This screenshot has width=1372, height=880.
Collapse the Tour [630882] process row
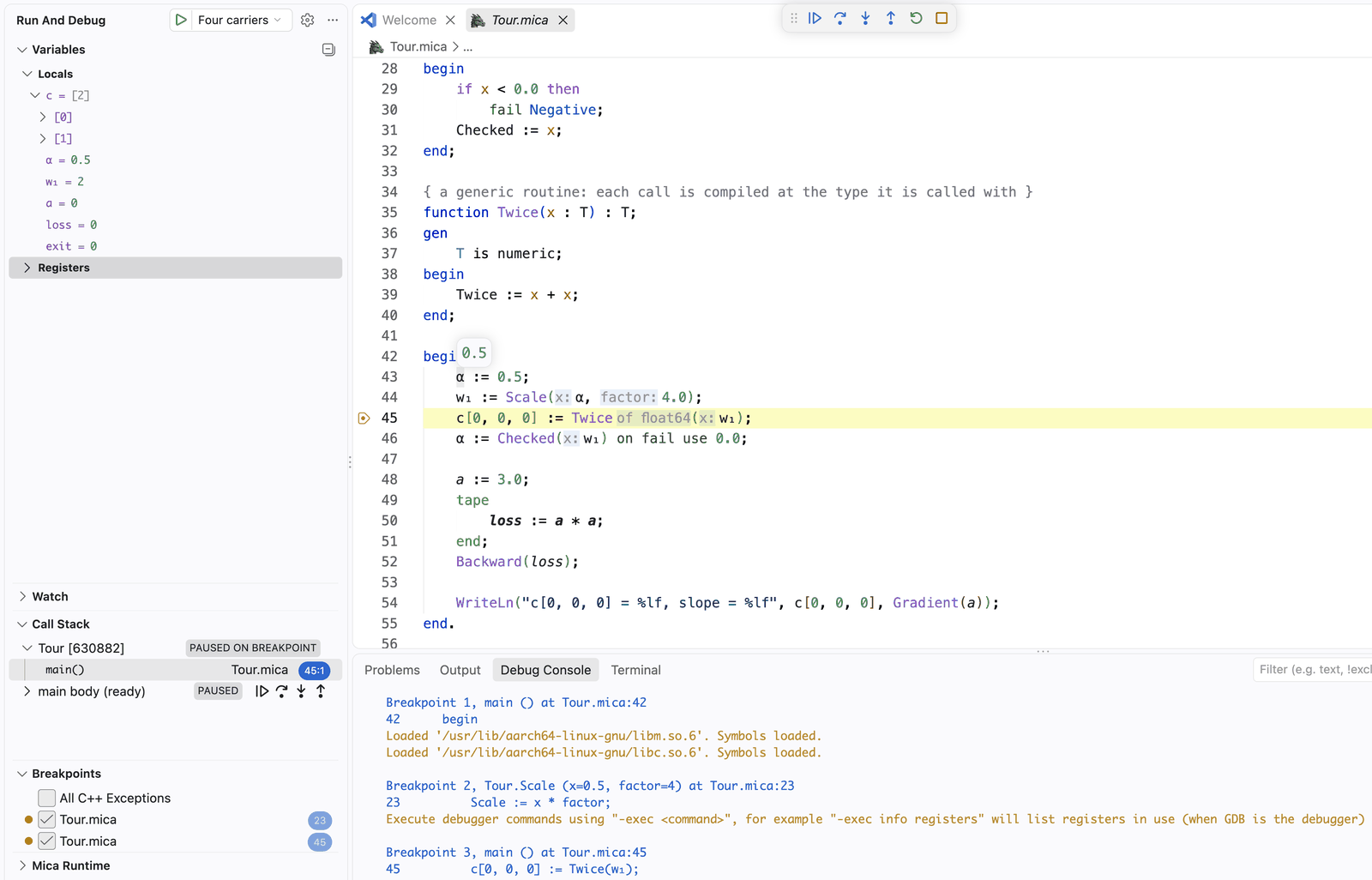[x=27, y=648]
